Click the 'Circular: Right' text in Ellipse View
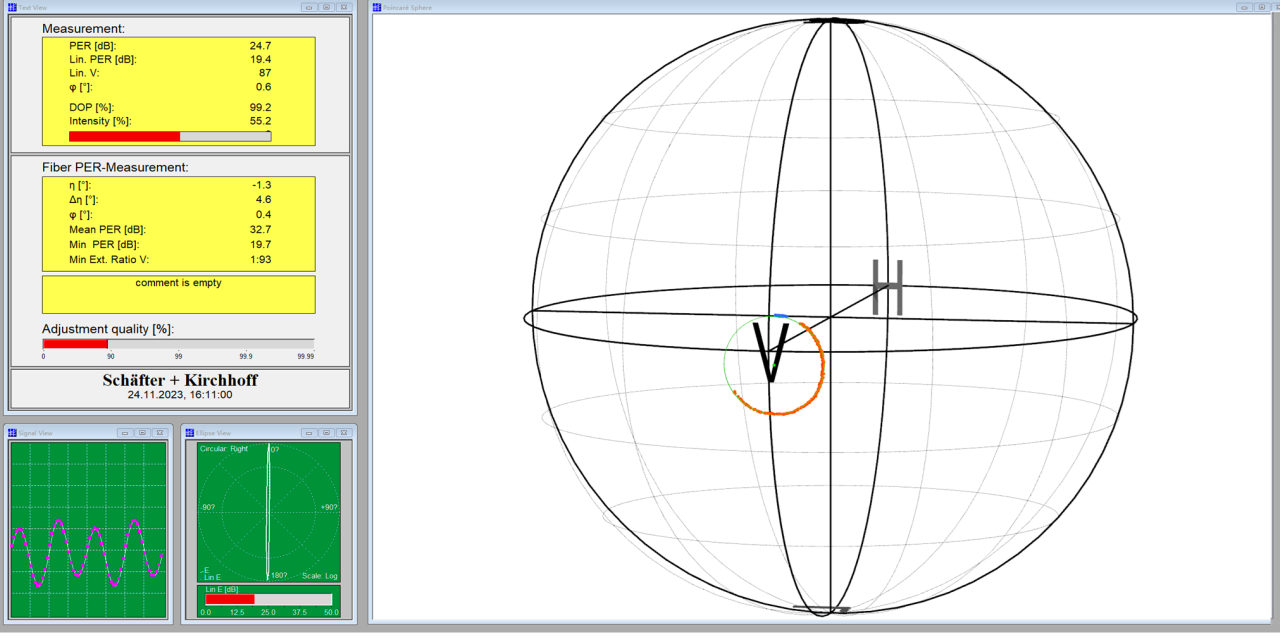This screenshot has width=1280, height=639. click(224, 449)
